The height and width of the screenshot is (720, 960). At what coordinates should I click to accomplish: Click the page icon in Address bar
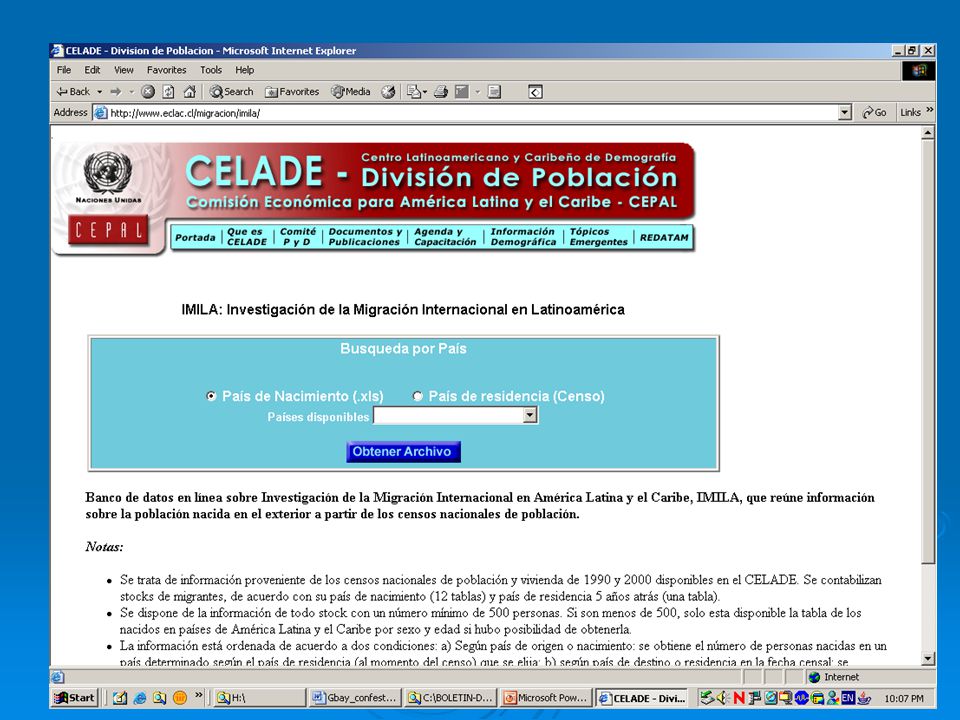pyautogui.click(x=100, y=113)
